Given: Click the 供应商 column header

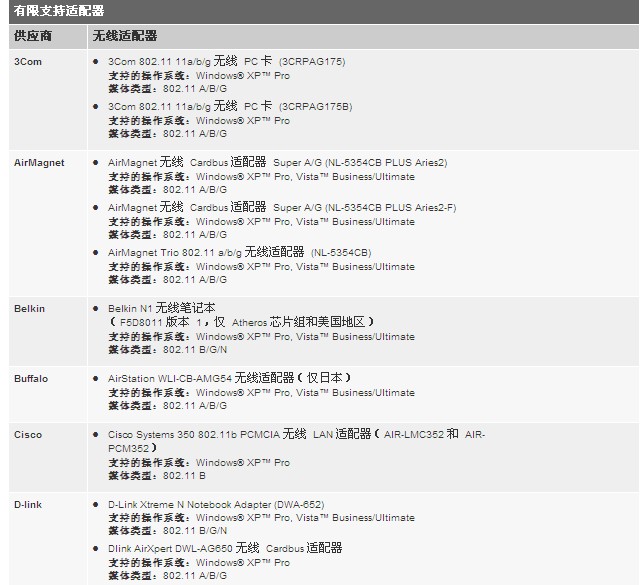Looking at the screenshot, I should pyautogui.click(x=33, y=36).
